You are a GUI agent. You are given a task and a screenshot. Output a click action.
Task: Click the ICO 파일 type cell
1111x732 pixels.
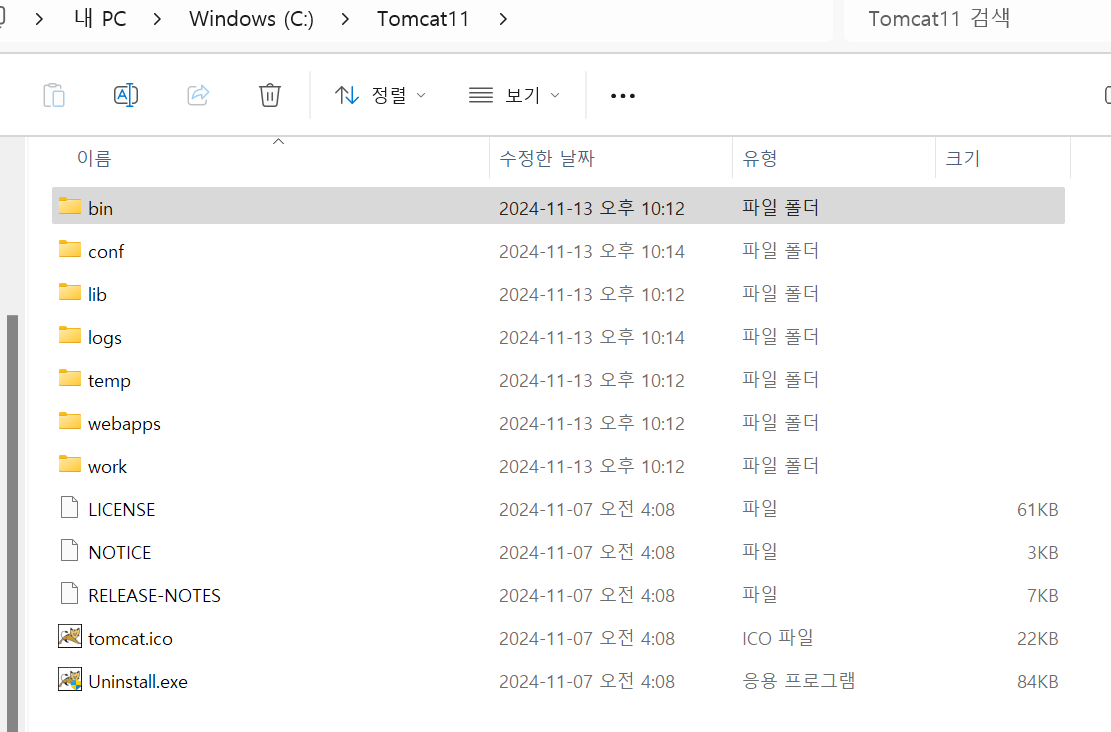(778, 638)
